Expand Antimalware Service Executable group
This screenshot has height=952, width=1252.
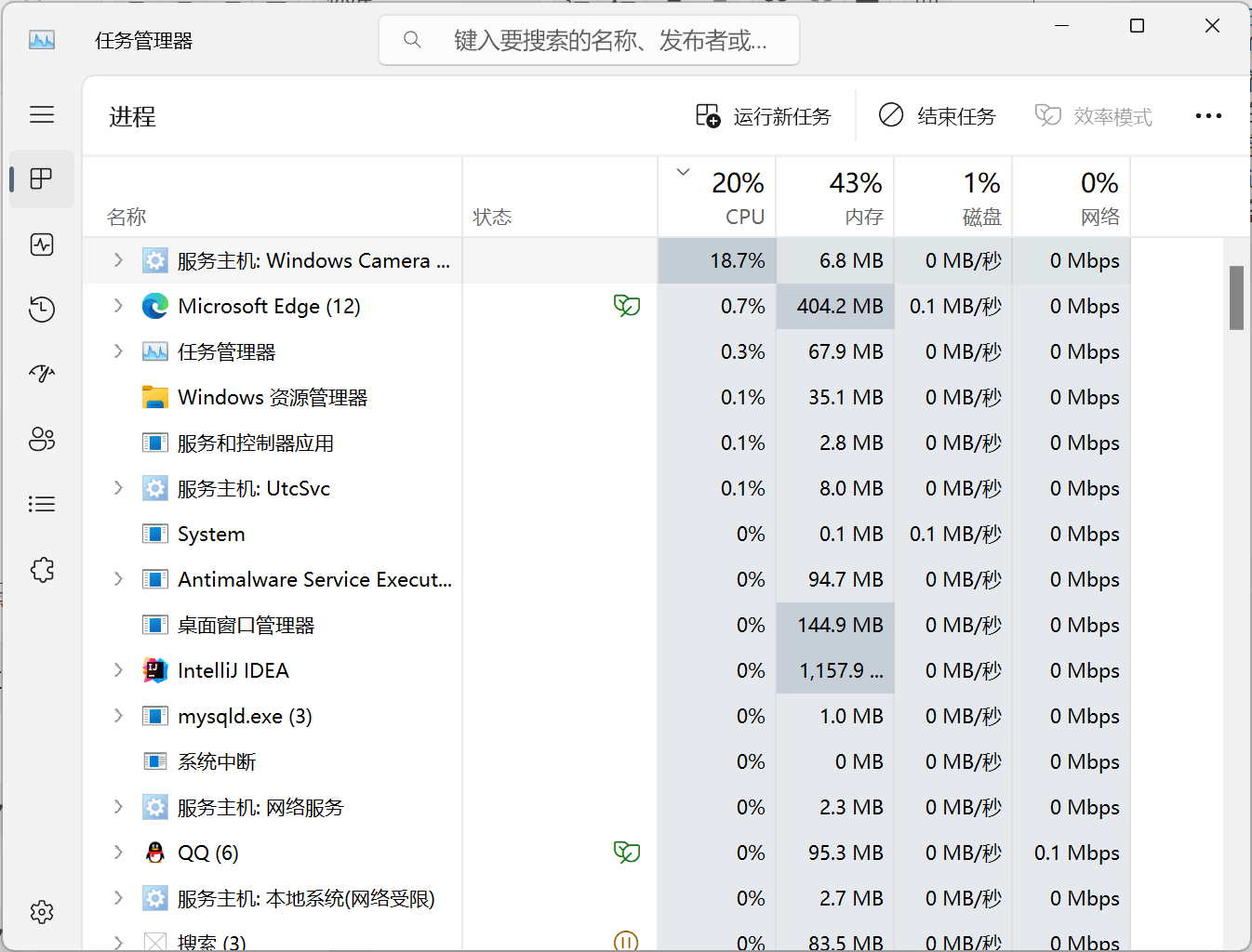118,579
